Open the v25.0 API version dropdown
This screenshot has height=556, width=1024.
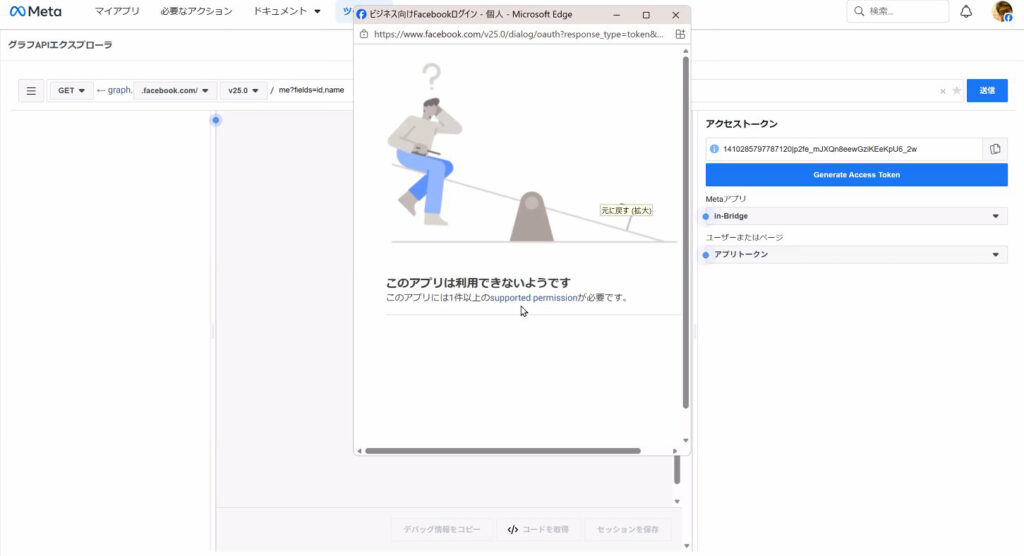pyautogui.click(x=242, y=91)
